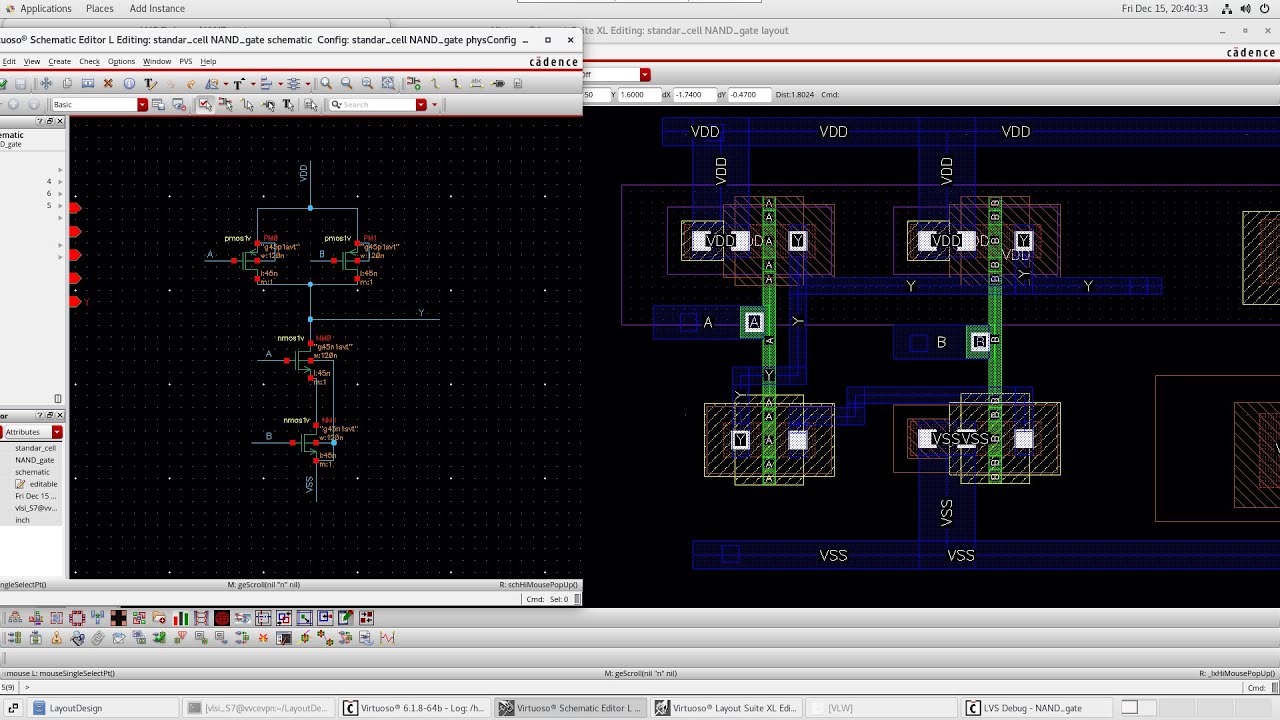
Task: Click the folder with red plus icon
Action: [x=159, y=617]
